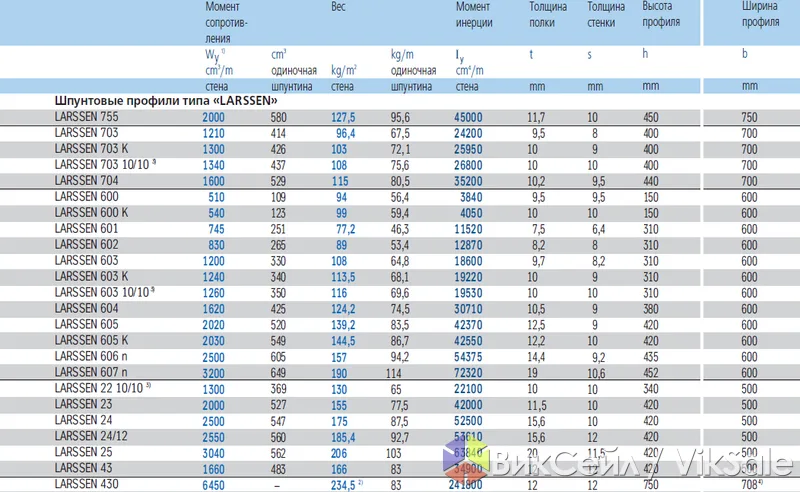Click inertia value 42000 in LARSSEN 23 row

point(468,405)
